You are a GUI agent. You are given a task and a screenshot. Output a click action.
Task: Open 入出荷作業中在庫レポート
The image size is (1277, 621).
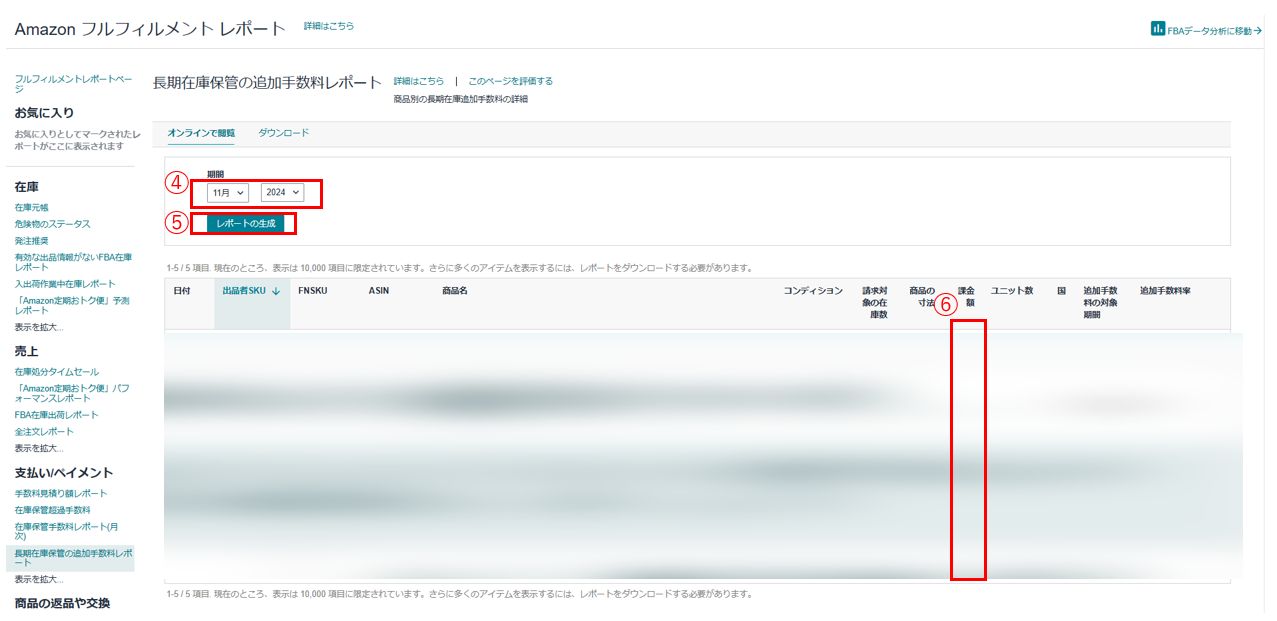[x=65, y=284]
